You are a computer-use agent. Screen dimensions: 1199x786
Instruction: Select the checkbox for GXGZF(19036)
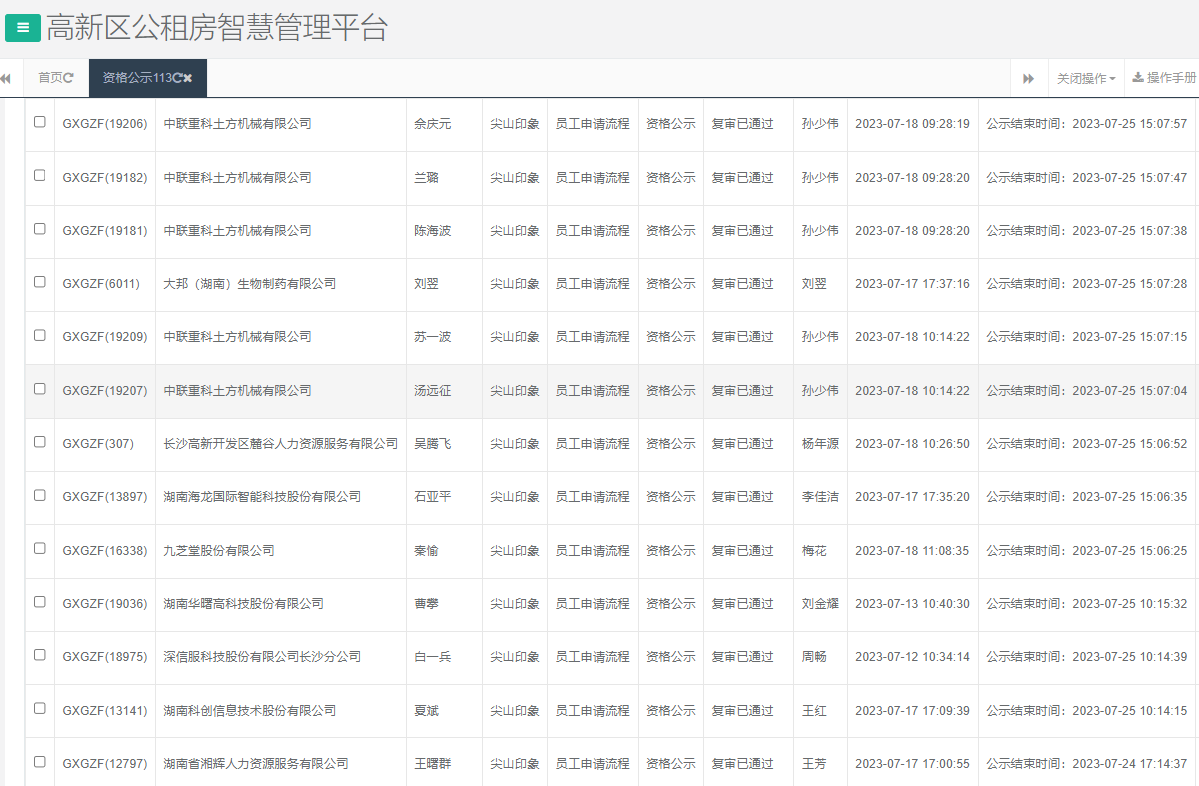(x=40, y=602)
